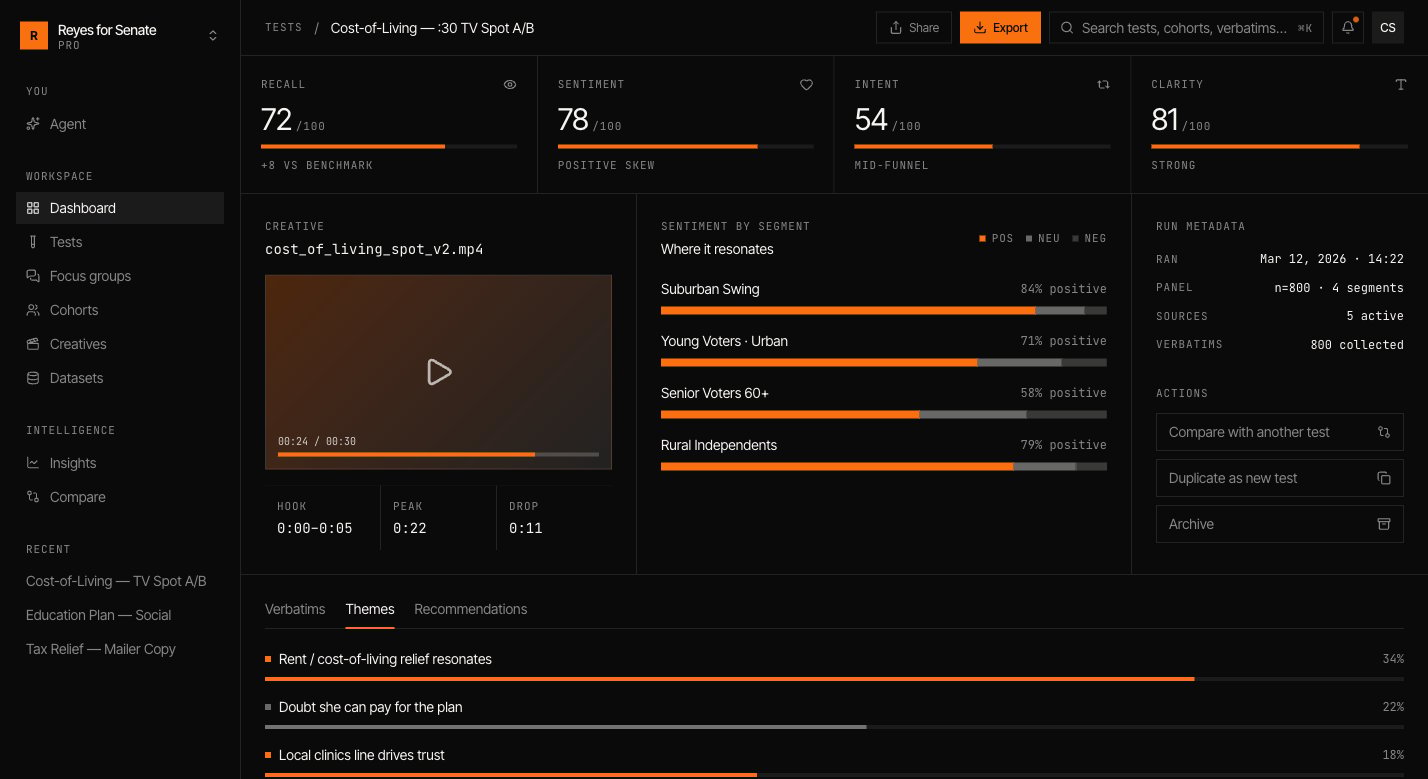Open recent Tax Relief — Mailer Copy
This screenshot has width=1428, height=779.
pyautogui.click(x=120, y=649)
